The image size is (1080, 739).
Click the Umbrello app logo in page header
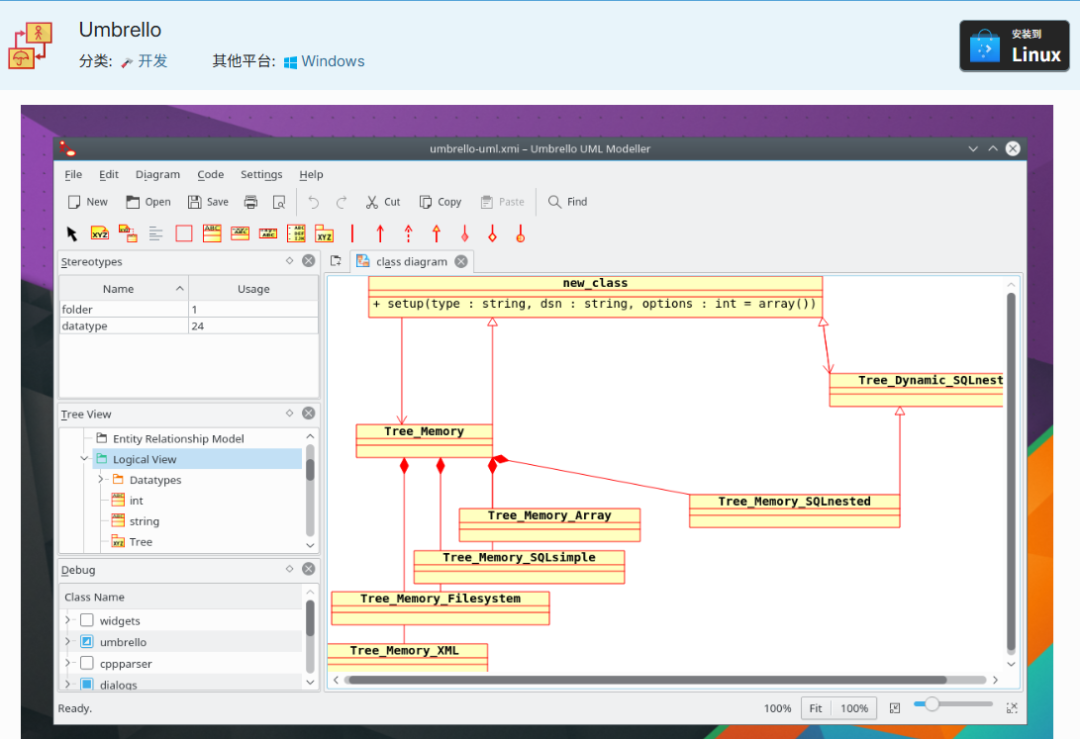pyautogui.click(x=30, y=45)
